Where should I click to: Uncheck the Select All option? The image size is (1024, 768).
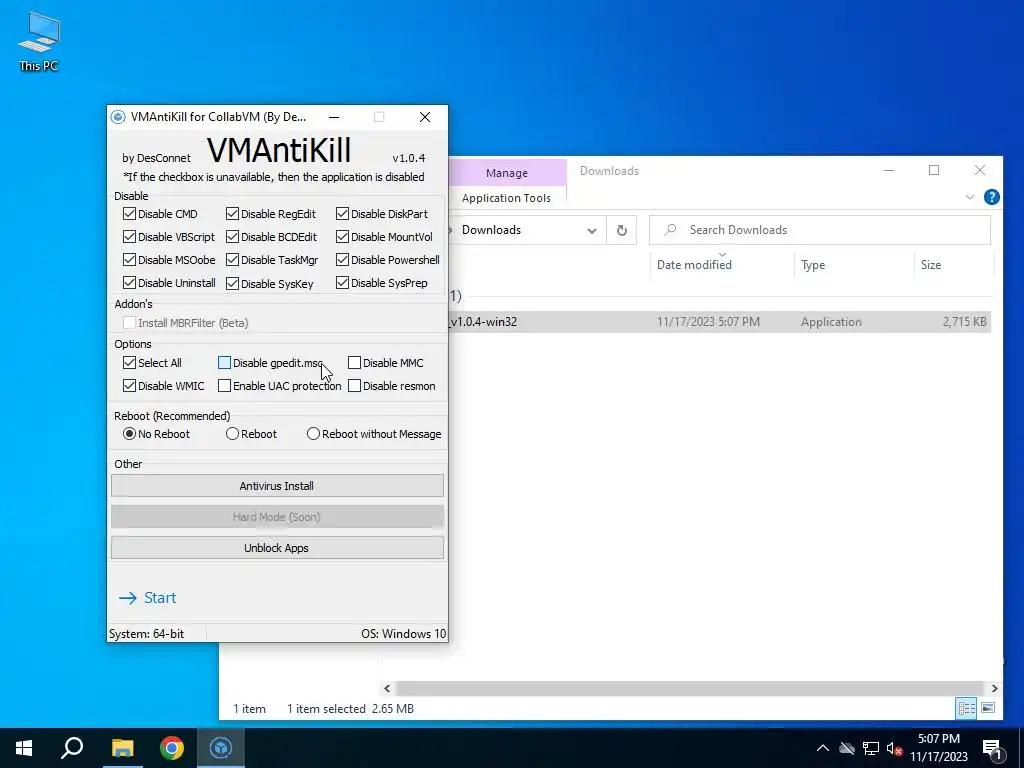click(x=129, y=362)
